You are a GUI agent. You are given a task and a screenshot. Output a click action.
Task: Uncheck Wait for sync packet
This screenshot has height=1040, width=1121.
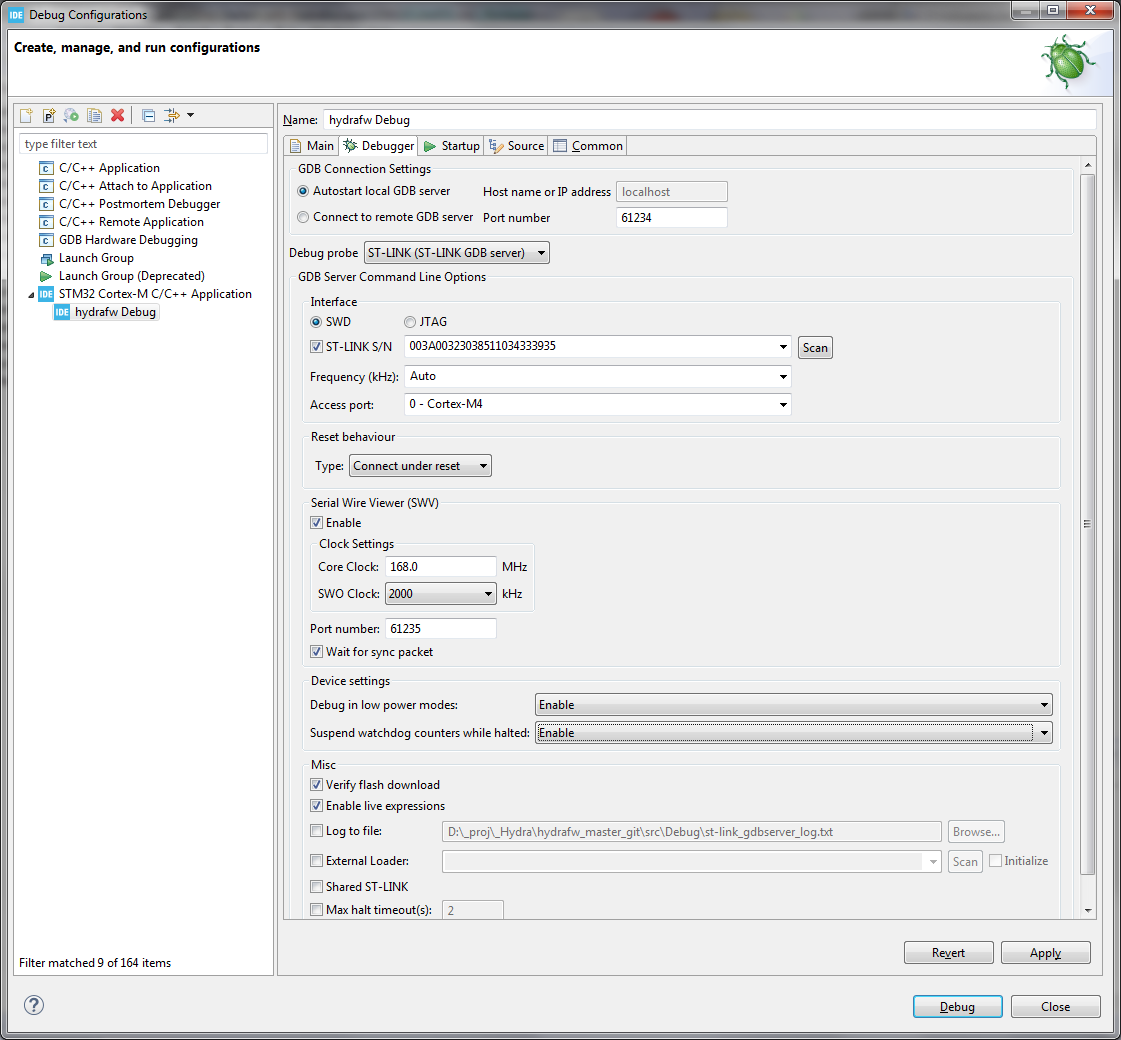click(x=316, y=649)
